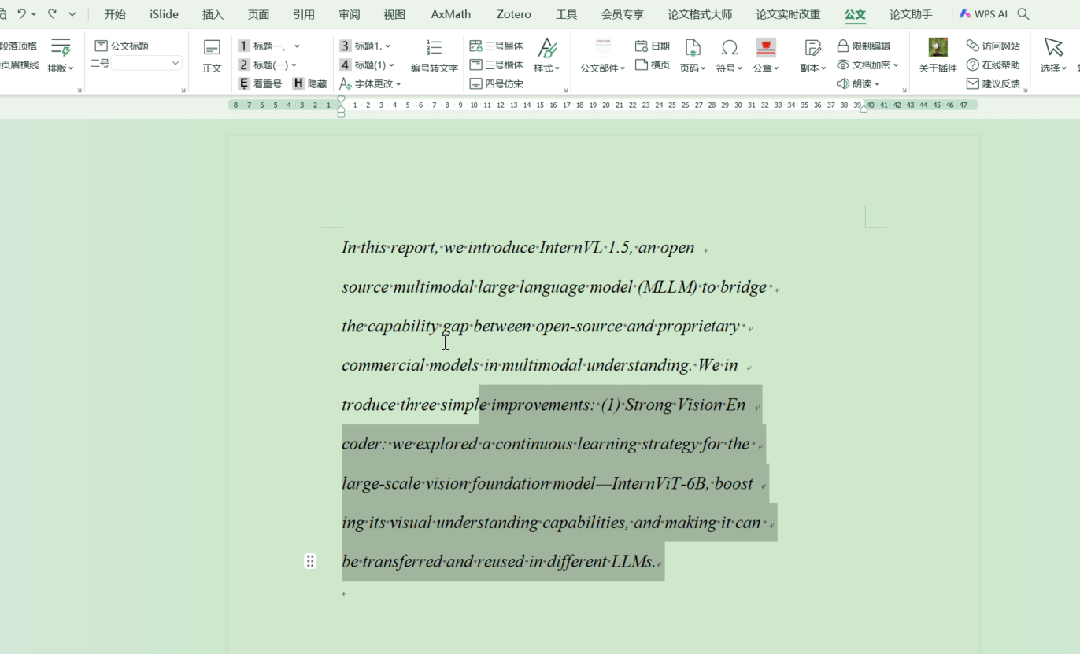Click the H 隐藏 button
This screenshot has height=654, width=1080.
click(310, 83)
